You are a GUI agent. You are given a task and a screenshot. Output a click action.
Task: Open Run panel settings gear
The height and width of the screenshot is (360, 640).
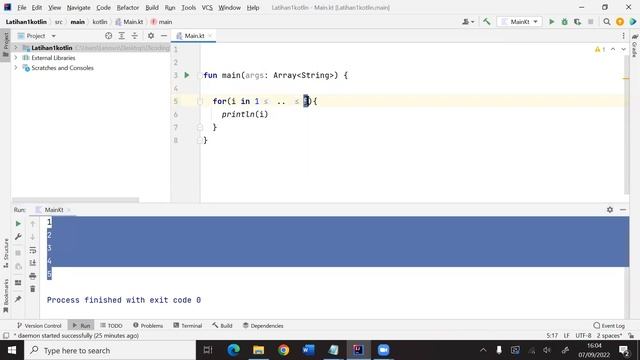(610, 209)
